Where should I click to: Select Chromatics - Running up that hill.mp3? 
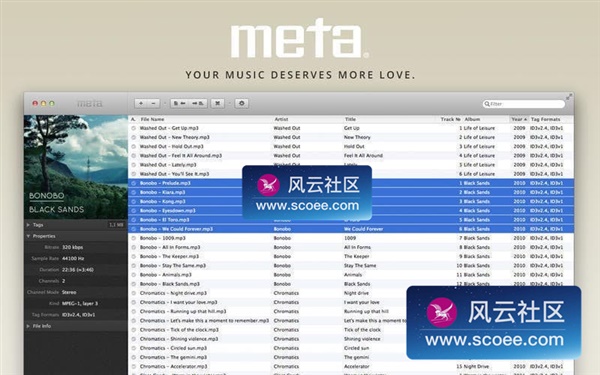point(183,311)
